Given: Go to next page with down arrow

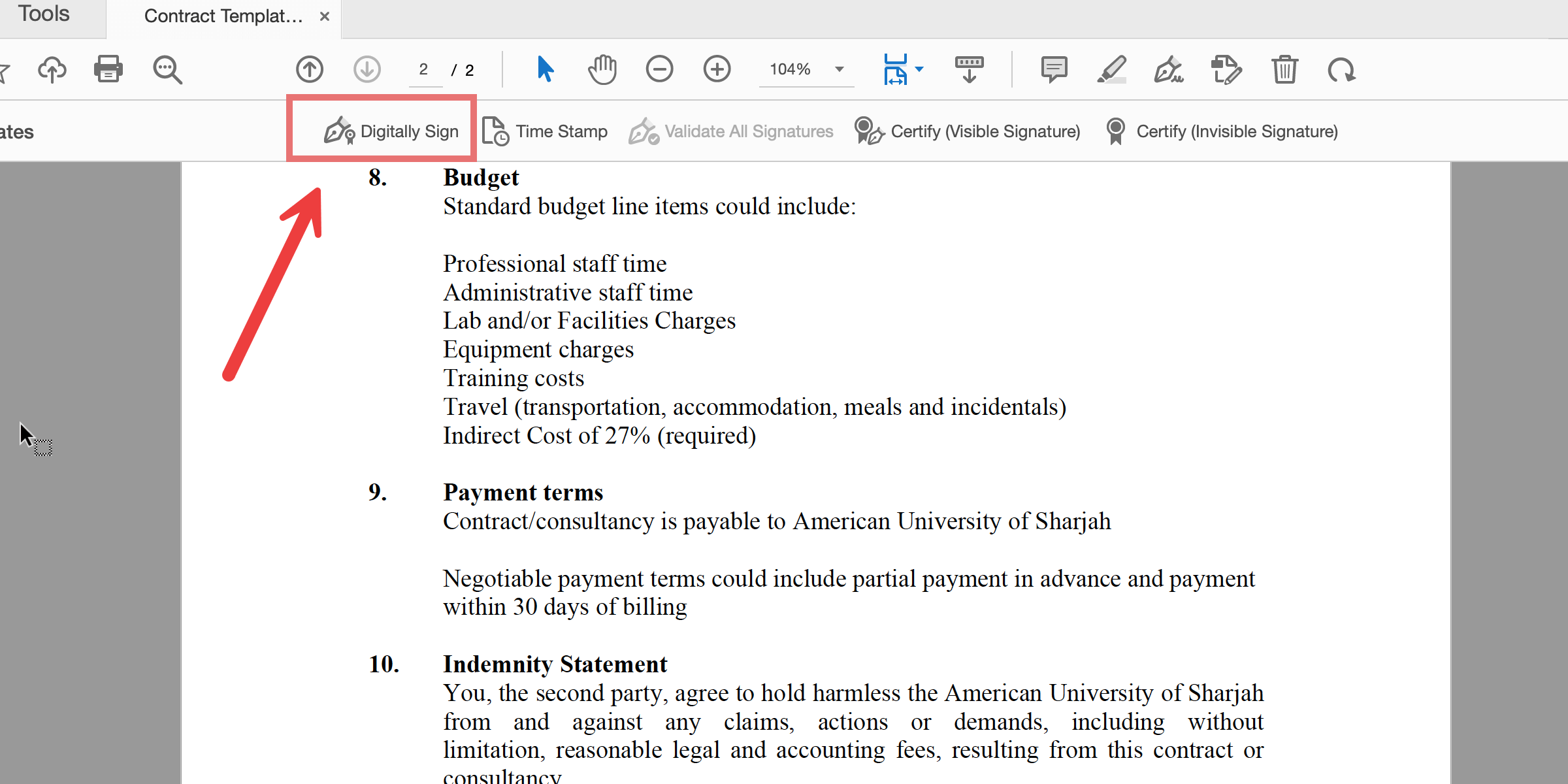Looking at the screenshot, I should (367, 69).
